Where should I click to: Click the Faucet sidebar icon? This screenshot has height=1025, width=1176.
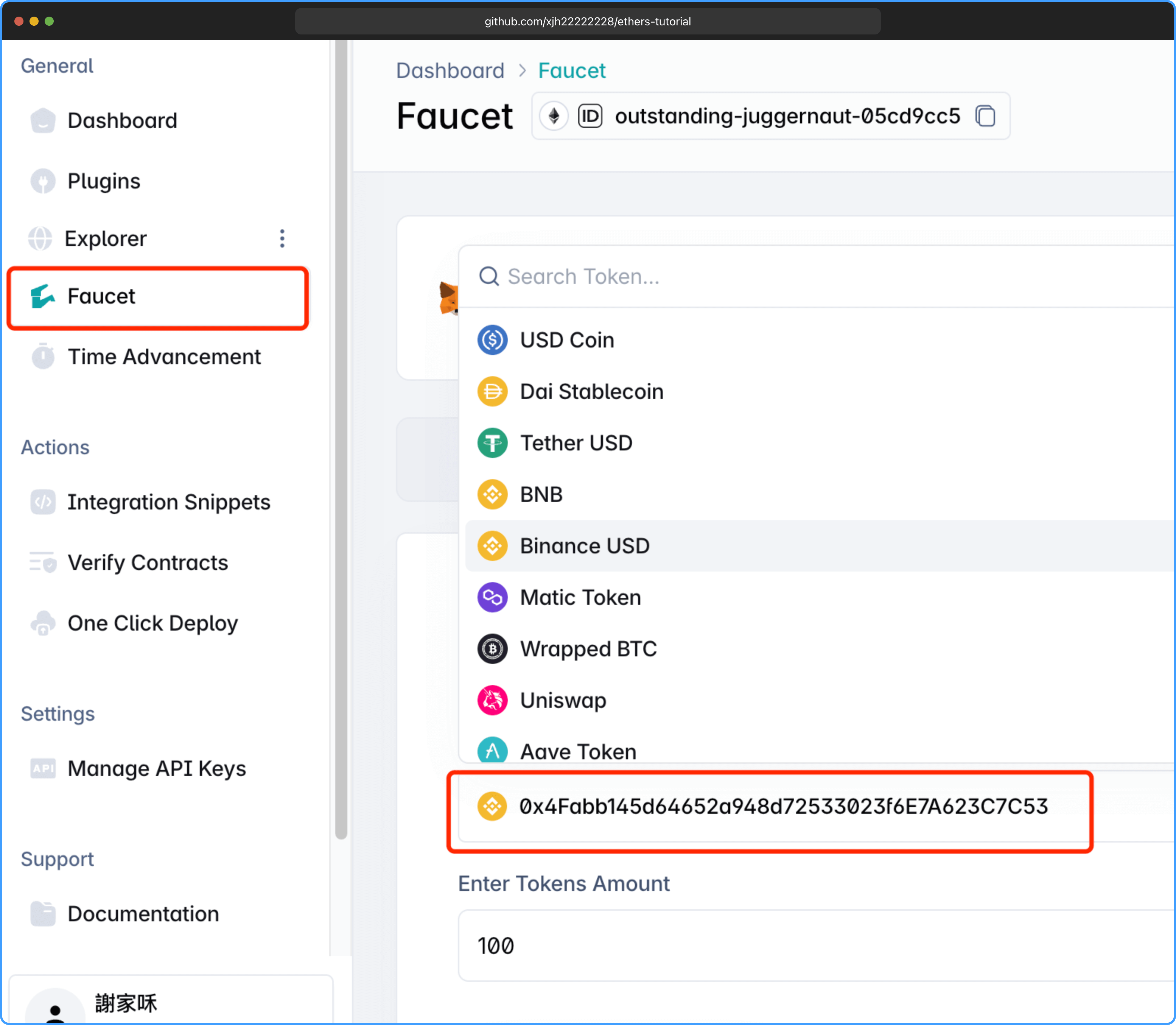tap(43, 296)
